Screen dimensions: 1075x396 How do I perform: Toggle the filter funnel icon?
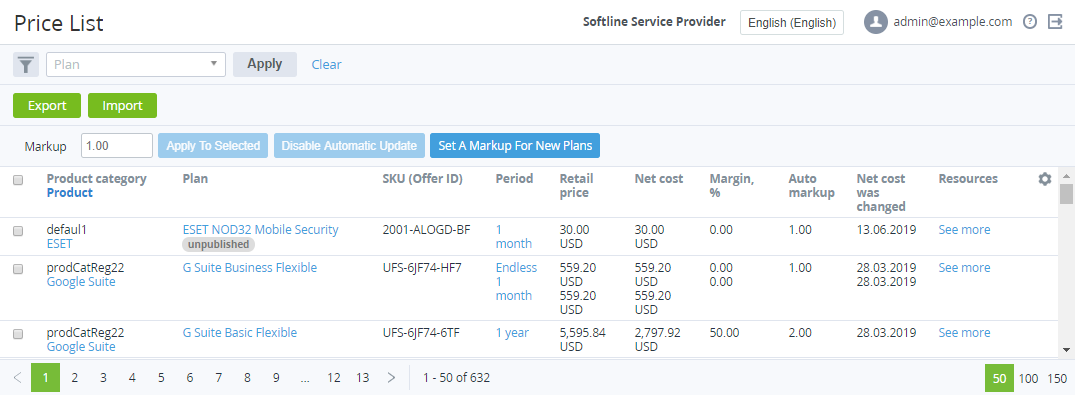(x=25, y=64)
